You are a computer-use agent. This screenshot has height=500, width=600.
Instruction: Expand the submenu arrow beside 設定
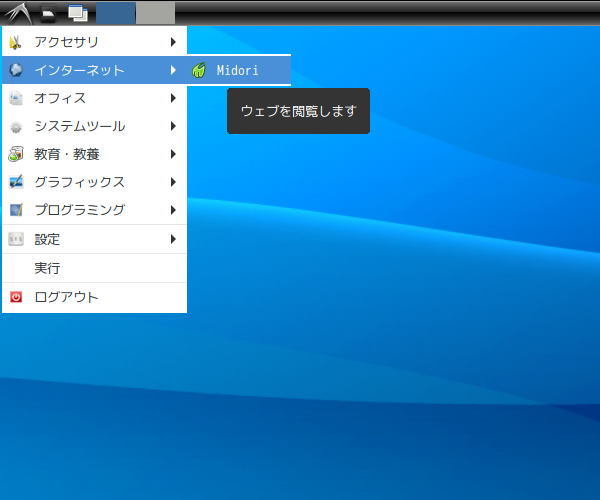point(173,239)
